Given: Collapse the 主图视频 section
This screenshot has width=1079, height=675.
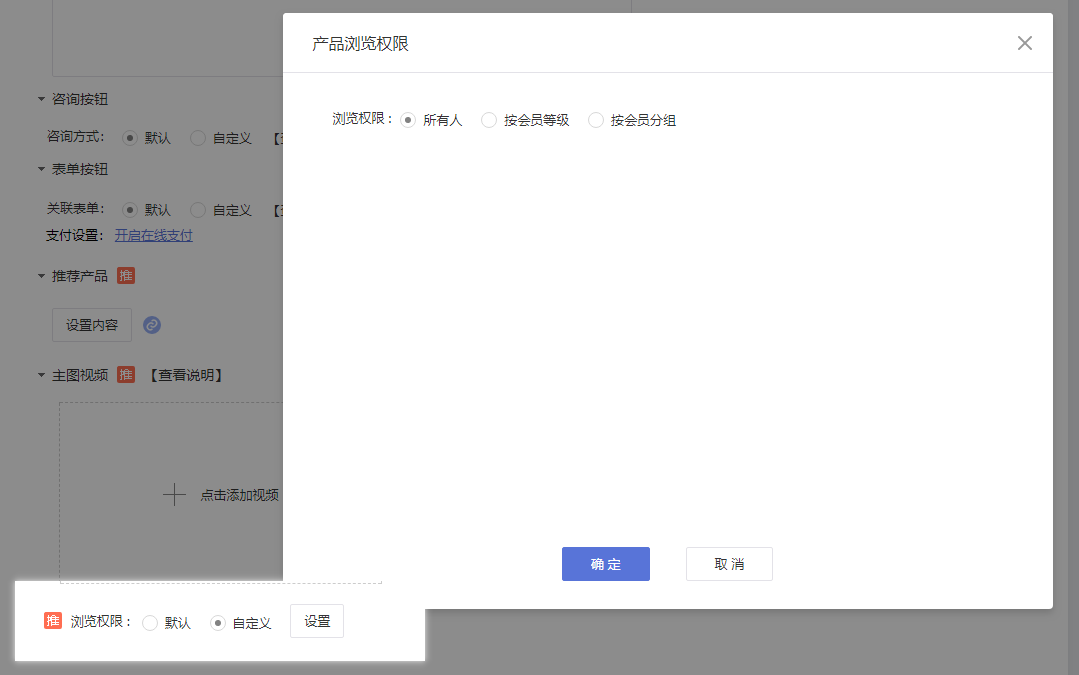Looking at the screenshot, I should point(41,375).
